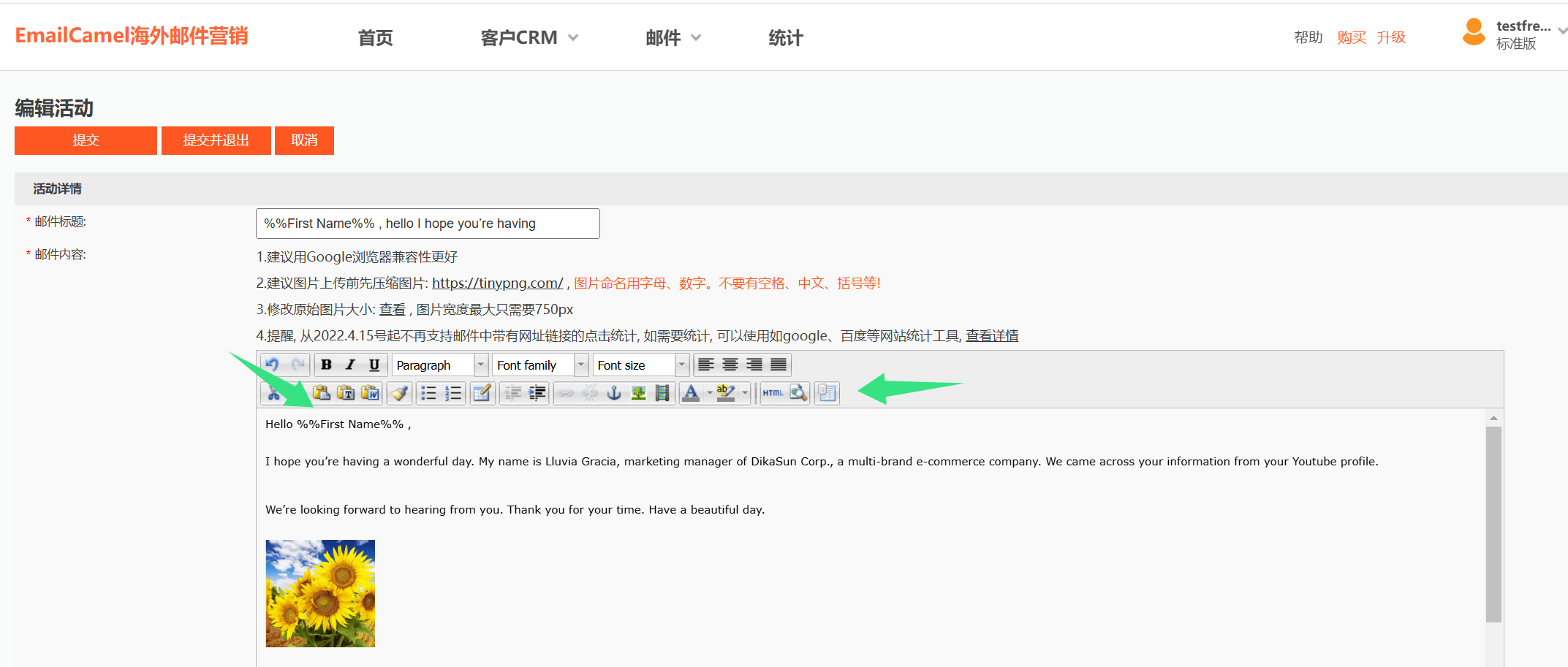Click the redo arrow in the toolbar
Image resolution: width=1568 pixels, height=667 pixels.
298,365
